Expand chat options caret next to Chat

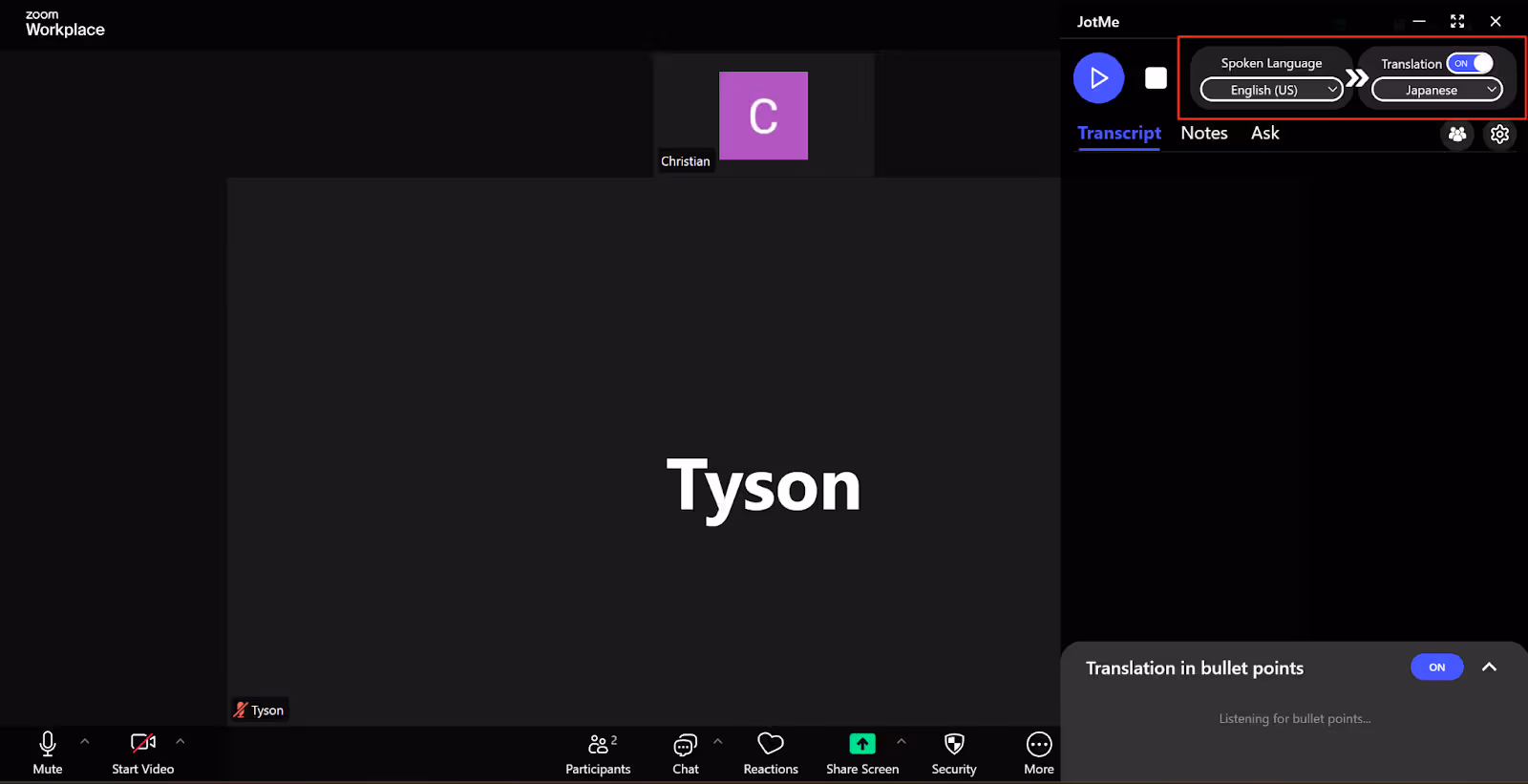(x=718, y=741)
